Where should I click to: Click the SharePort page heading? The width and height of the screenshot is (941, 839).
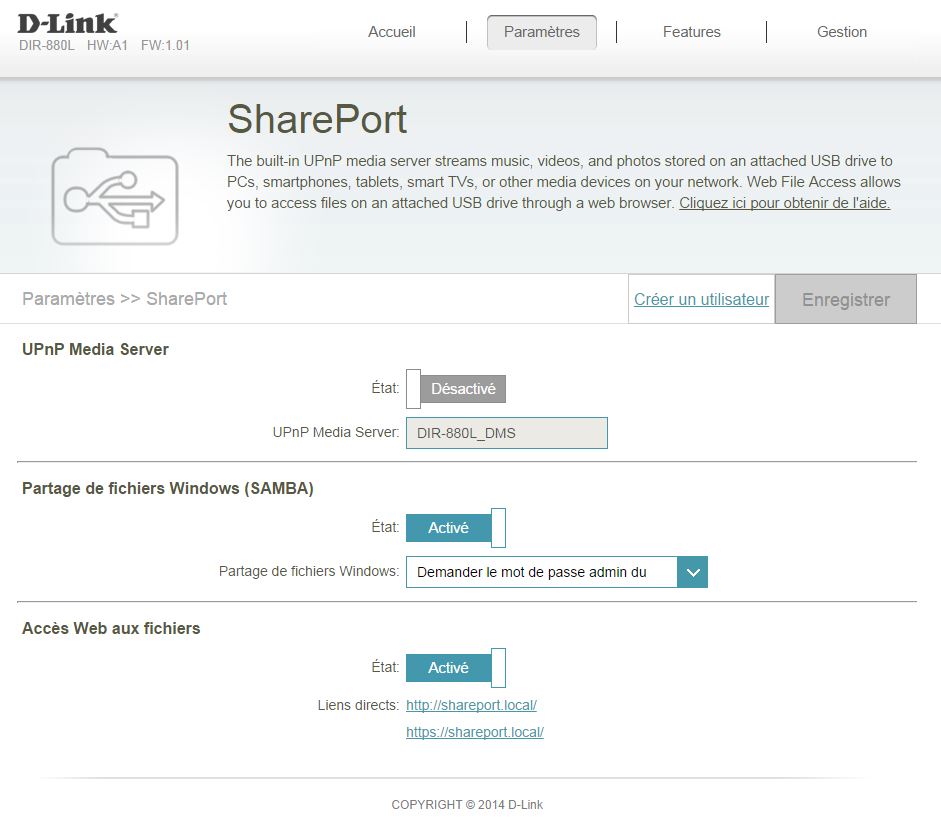pyautogui.click(x=317, y=120)
